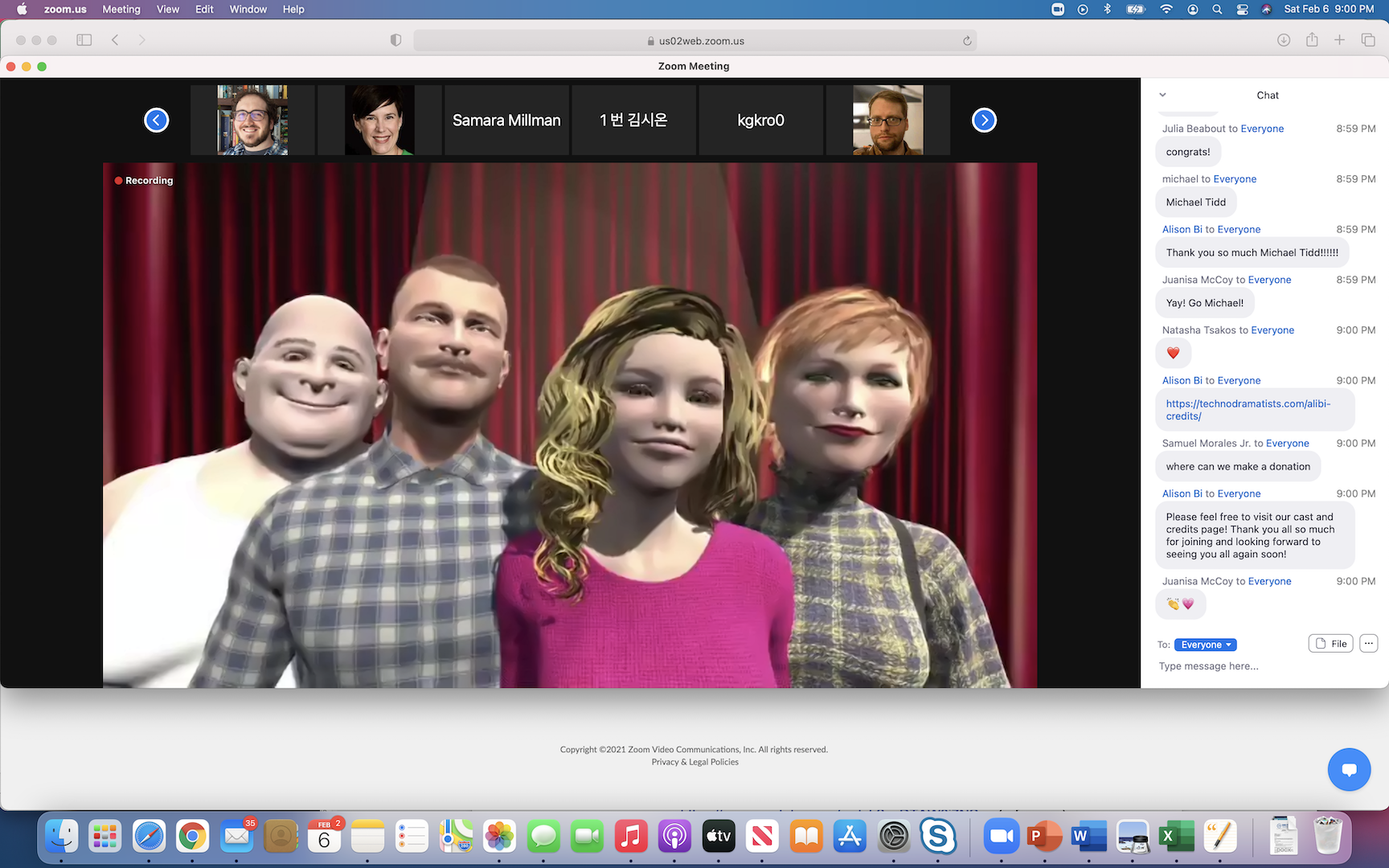The width and height of the screenshot is (1389, 868).
Task: Open Safari tab overview
Action: 1367,40
